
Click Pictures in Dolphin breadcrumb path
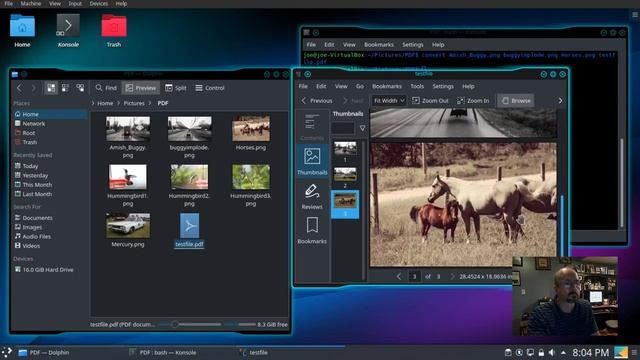point(134,103)
